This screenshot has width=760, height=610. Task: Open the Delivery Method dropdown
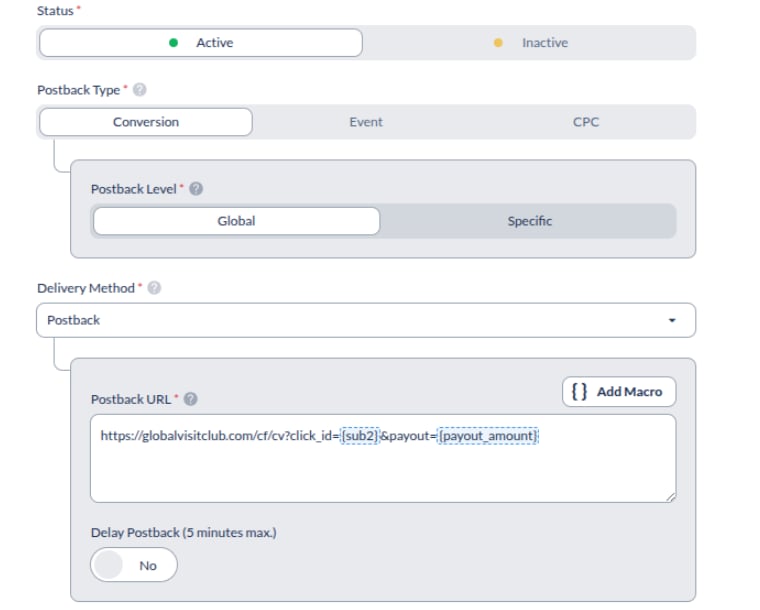(x=366, y=320)
